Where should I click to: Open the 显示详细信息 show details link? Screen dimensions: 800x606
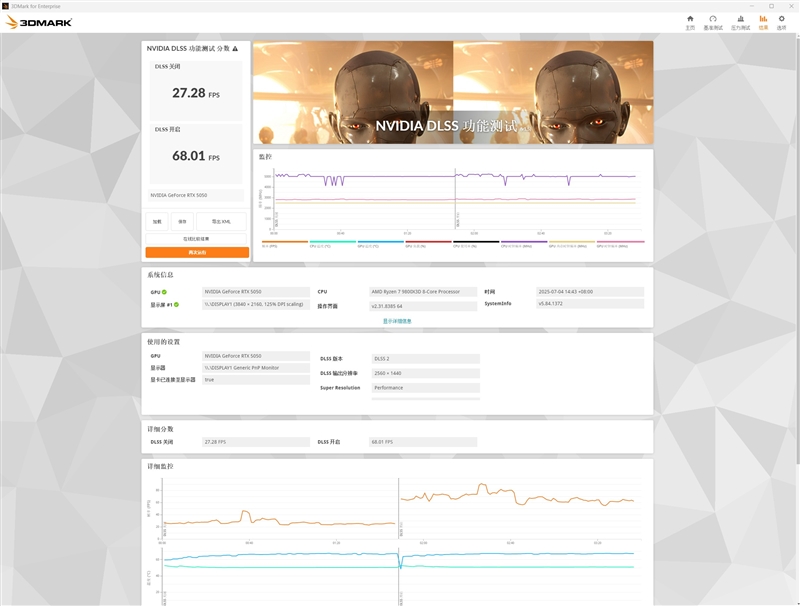[x=397, y=321]
